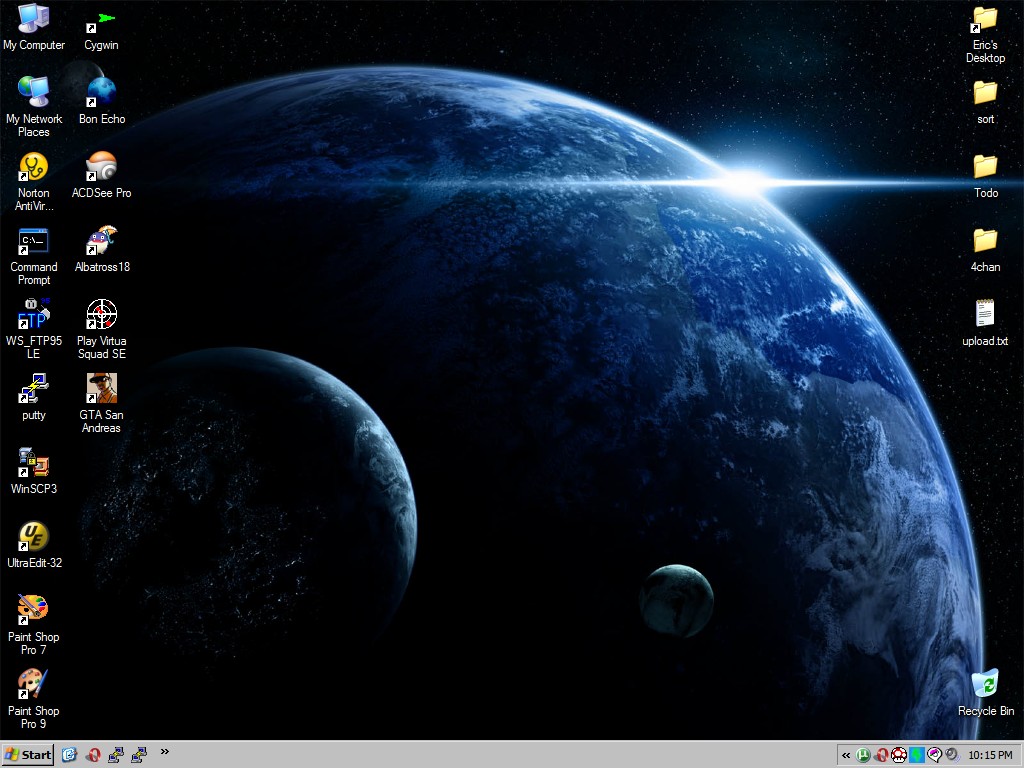
Task: Click the 10:15 PM taskbar clock
Action: 990,756
